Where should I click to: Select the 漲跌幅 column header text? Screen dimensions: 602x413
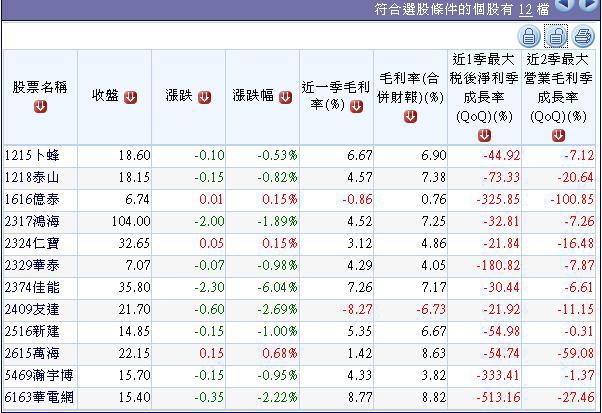coord(253,96)
